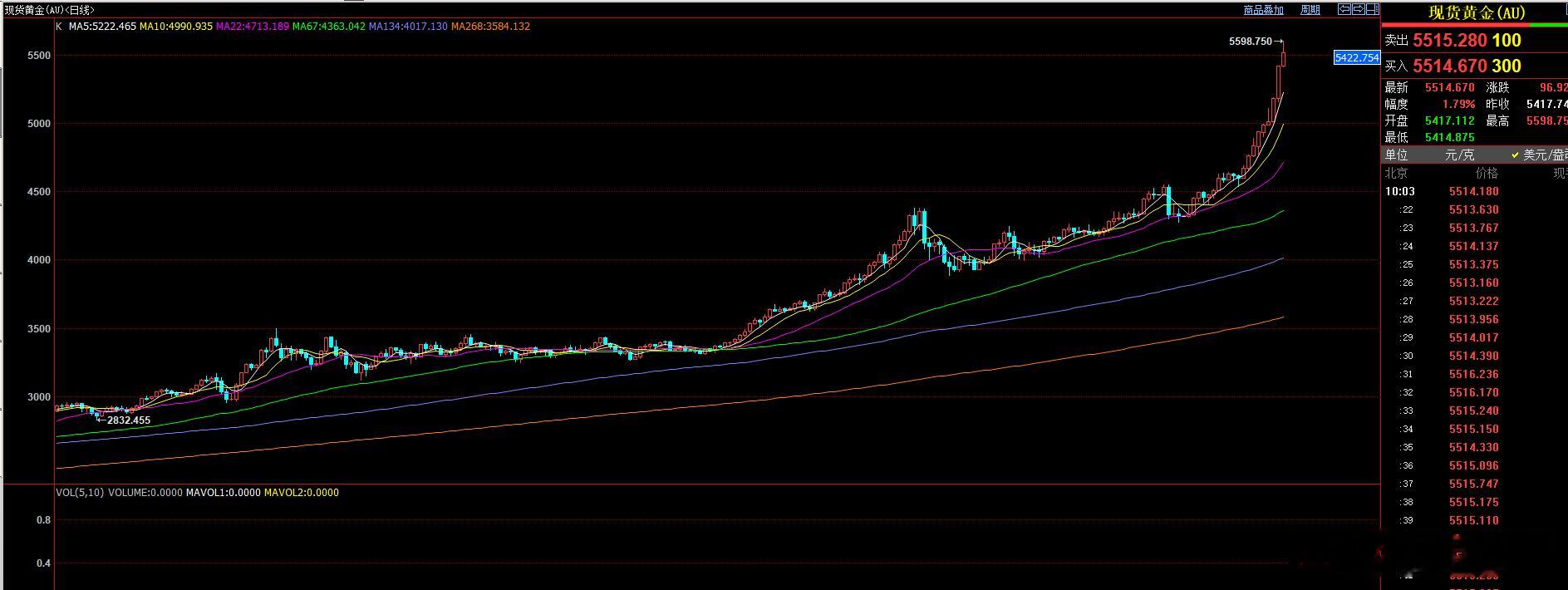The width and height of the screenshot is (1568, 590).
Task: Click the left arrow chart navigation icon
Action: [1344, 9]
